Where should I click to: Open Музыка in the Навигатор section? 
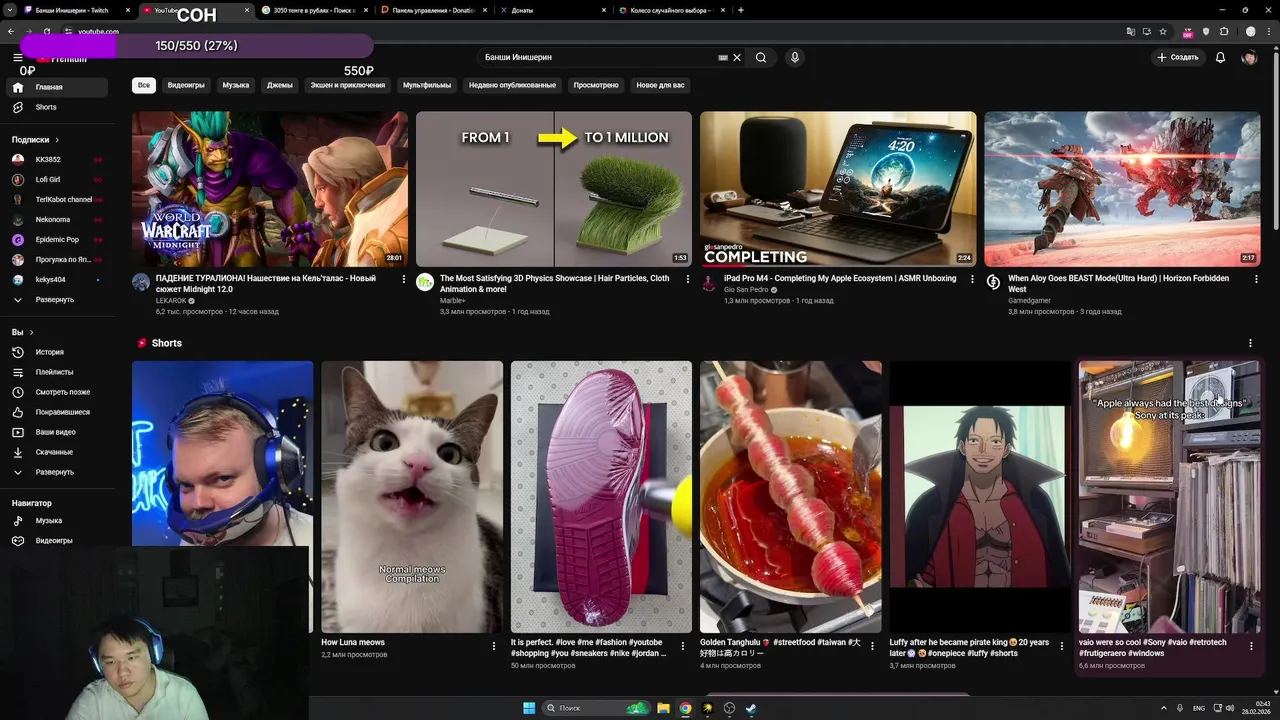click(x=58, y=521)
